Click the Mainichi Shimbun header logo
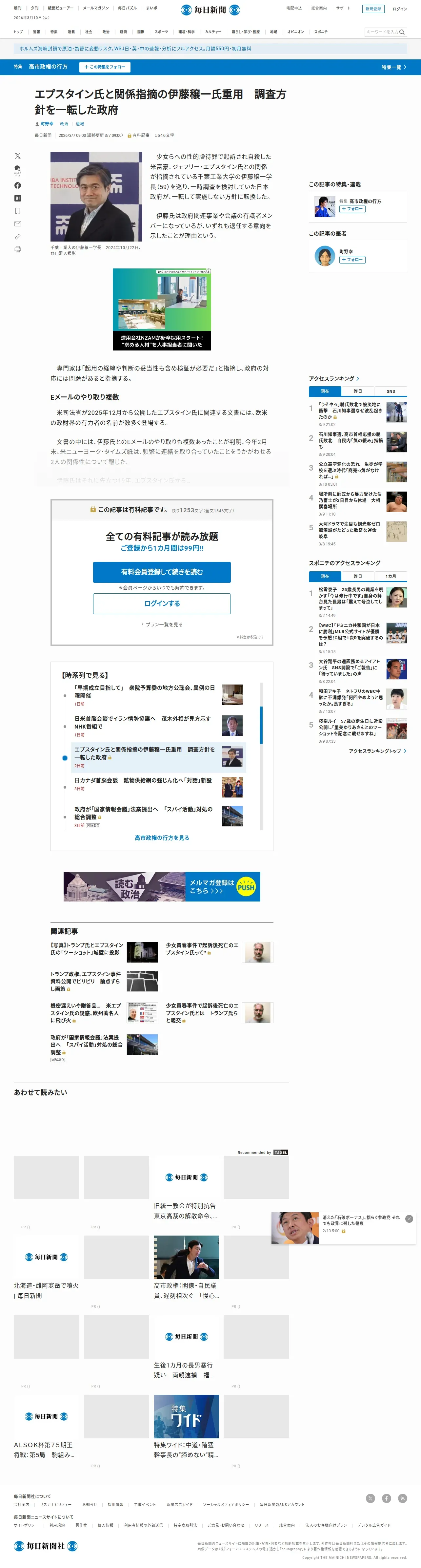This screenshot has height=1568, width=421. (x=210, y=10)
